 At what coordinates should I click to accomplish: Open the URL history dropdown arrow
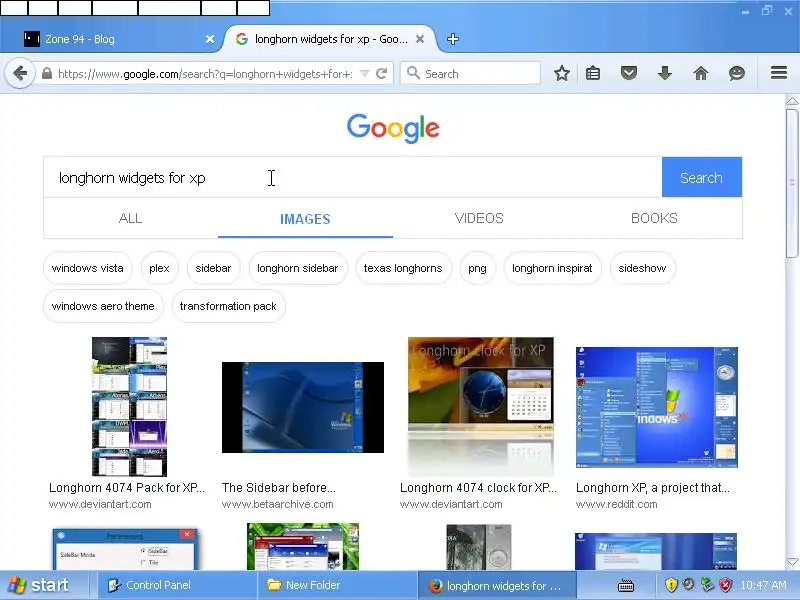click(364, 74)
